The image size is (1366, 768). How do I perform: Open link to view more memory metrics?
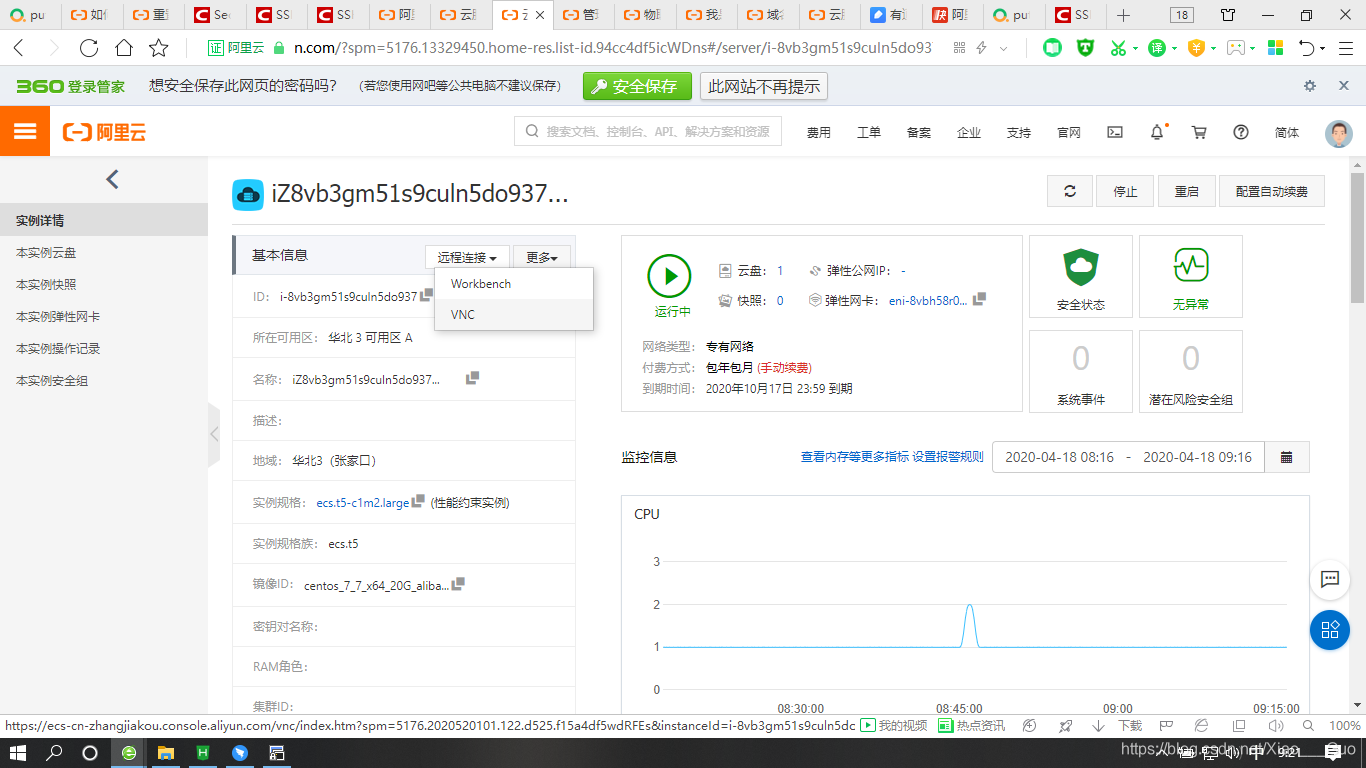tap(855, 457)
